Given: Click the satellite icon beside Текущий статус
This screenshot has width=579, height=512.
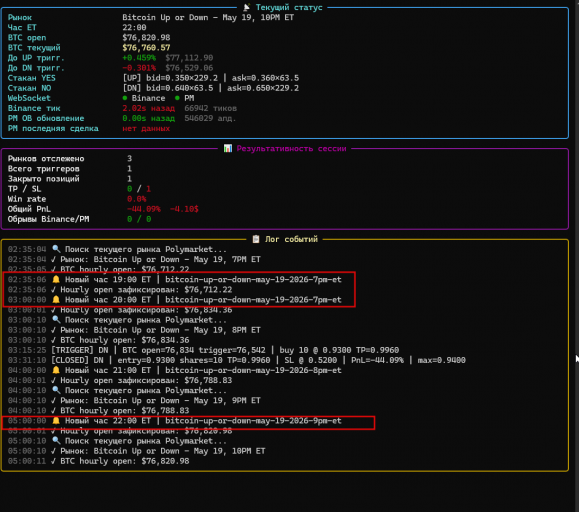Looking at the screenshot, I should point(247,7).
